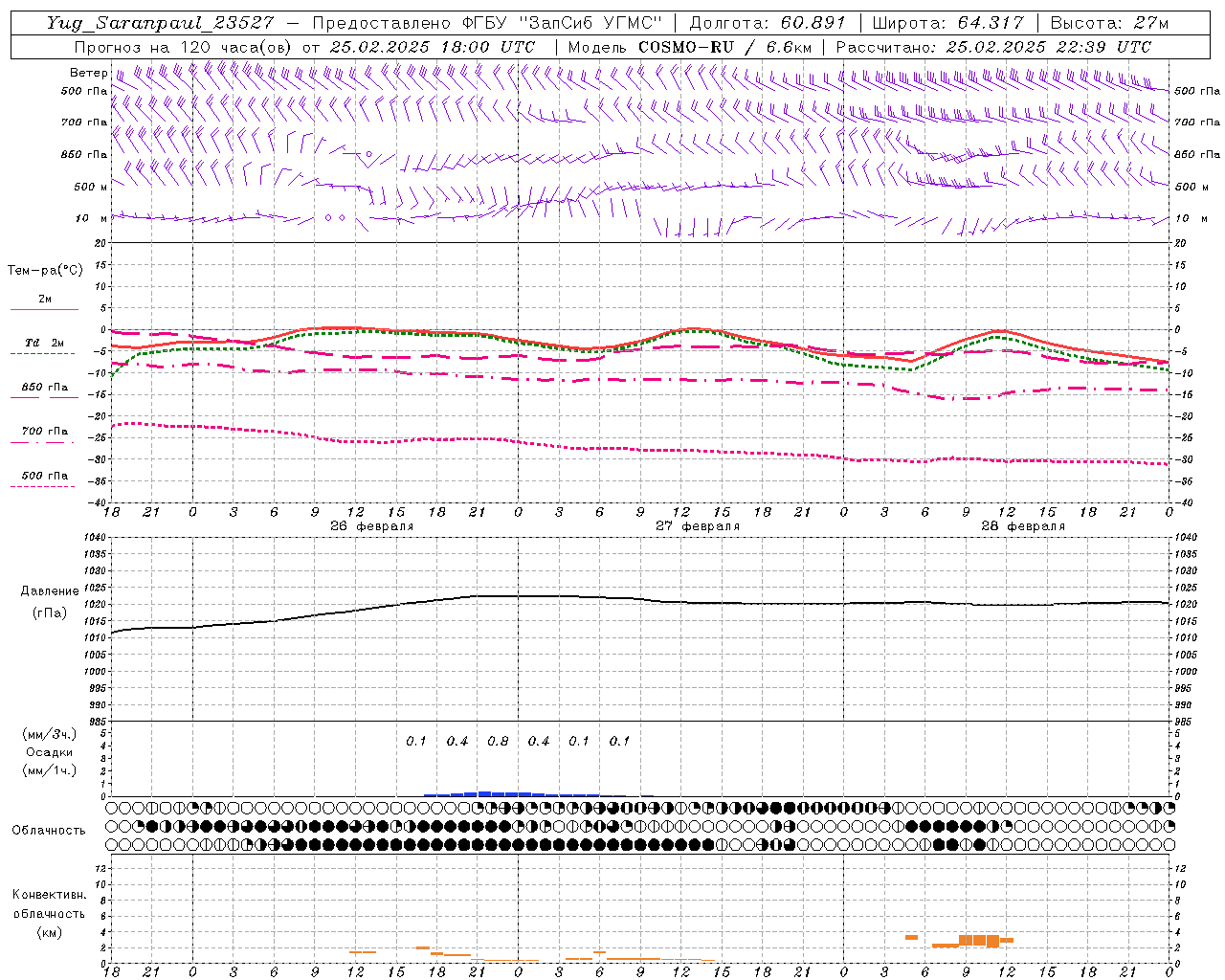Click the station title Yug_Saranpaul_23527
The height and width of the screenshot is (980, 1225).
tap(162, 23)
